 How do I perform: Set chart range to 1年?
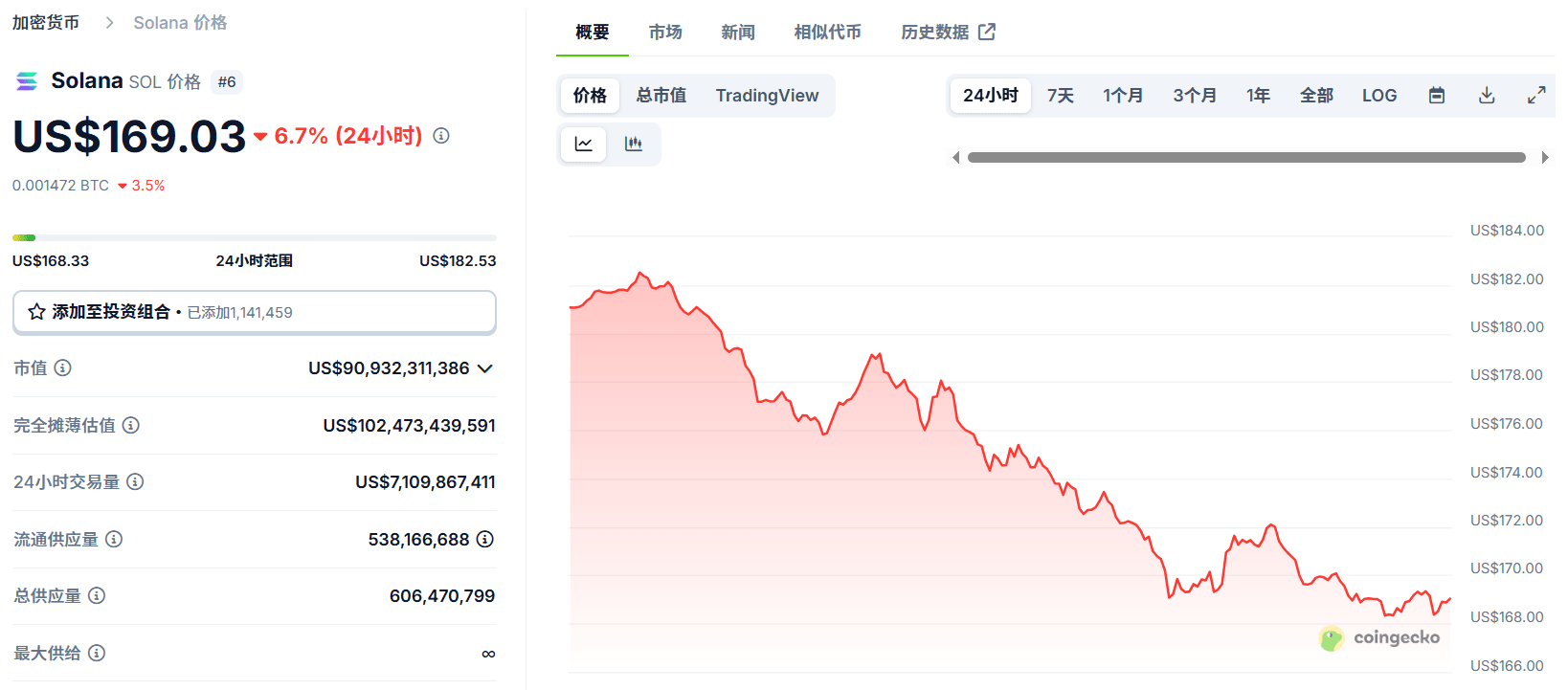1258,96
